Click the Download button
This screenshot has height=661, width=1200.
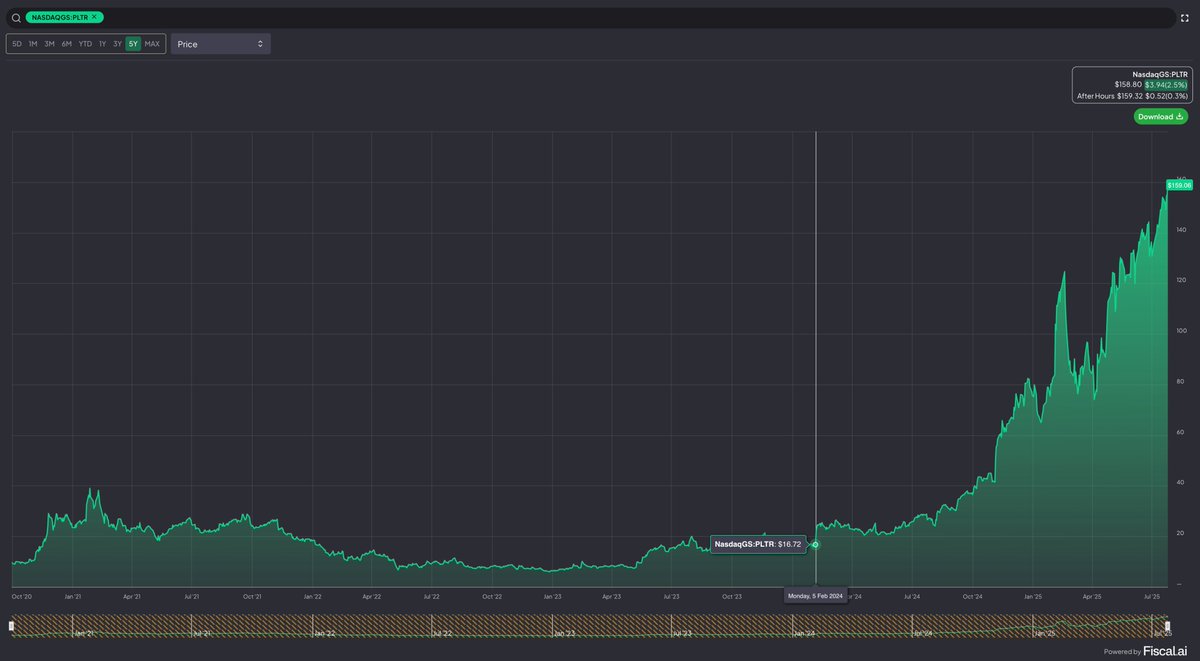(x=1161, y=116)
